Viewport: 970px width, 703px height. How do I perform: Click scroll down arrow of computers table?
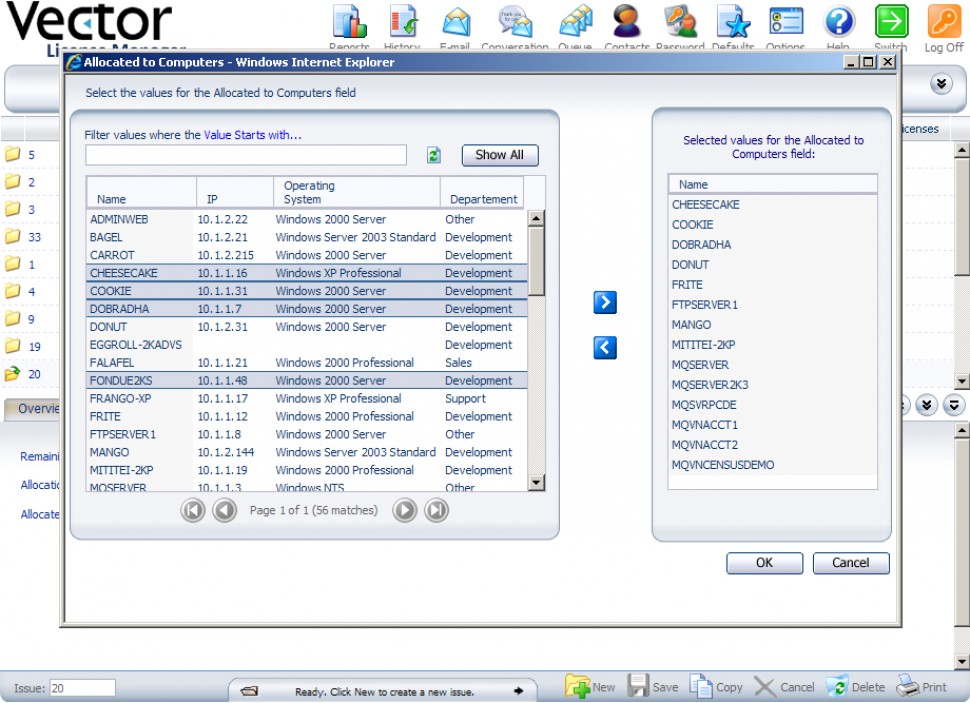pyautogui.click(x=536, y=483)
